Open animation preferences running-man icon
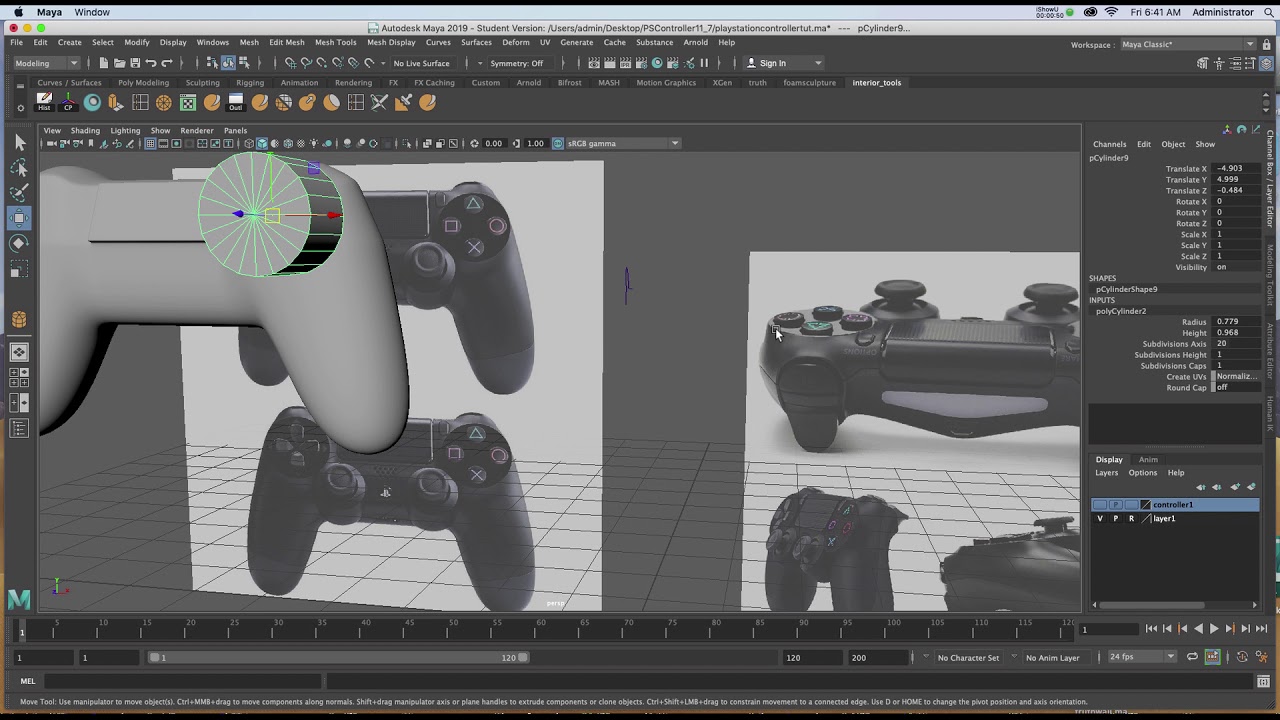 tap(1260, 657)
